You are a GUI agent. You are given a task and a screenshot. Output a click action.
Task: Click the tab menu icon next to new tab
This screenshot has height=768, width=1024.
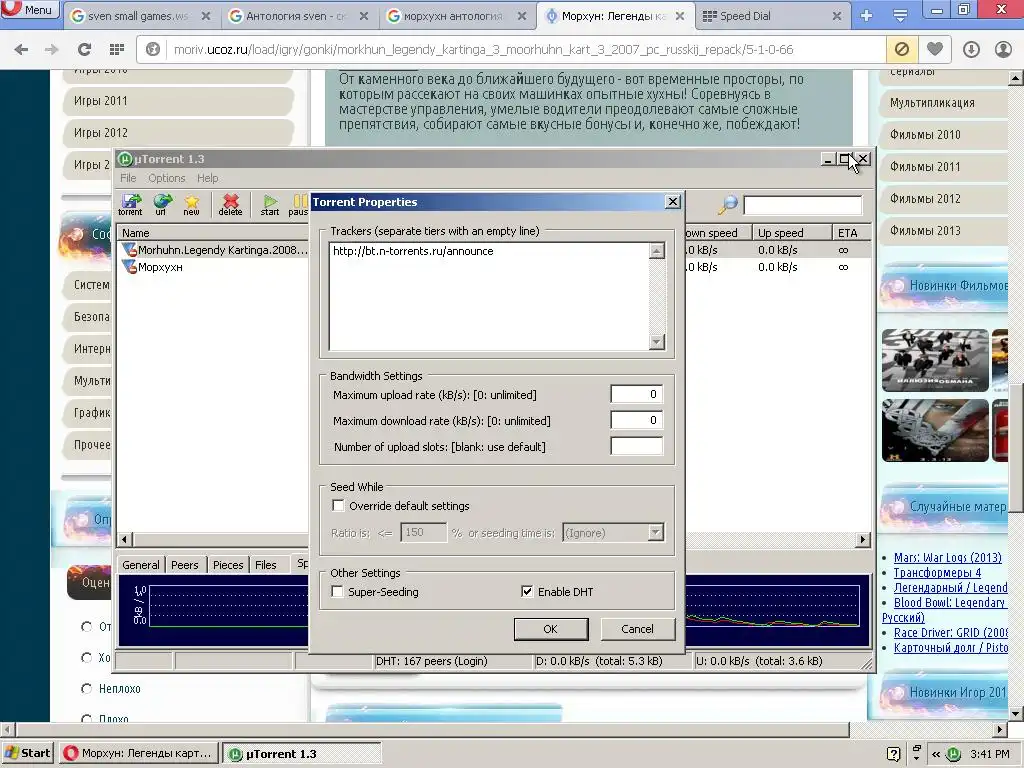[x=900, y=16]
